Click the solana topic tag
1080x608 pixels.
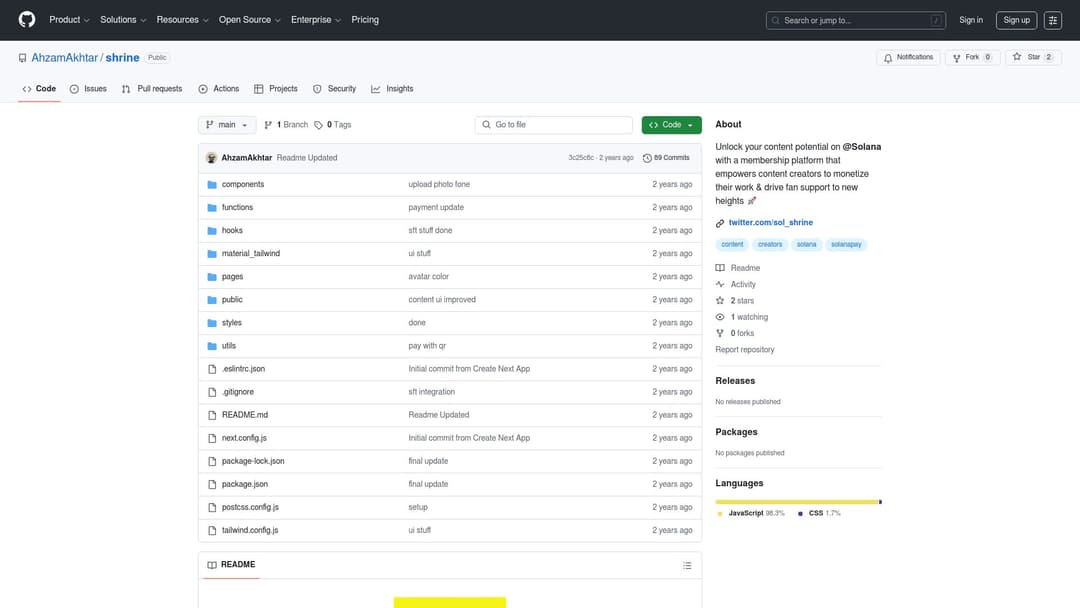pos(806,244)
